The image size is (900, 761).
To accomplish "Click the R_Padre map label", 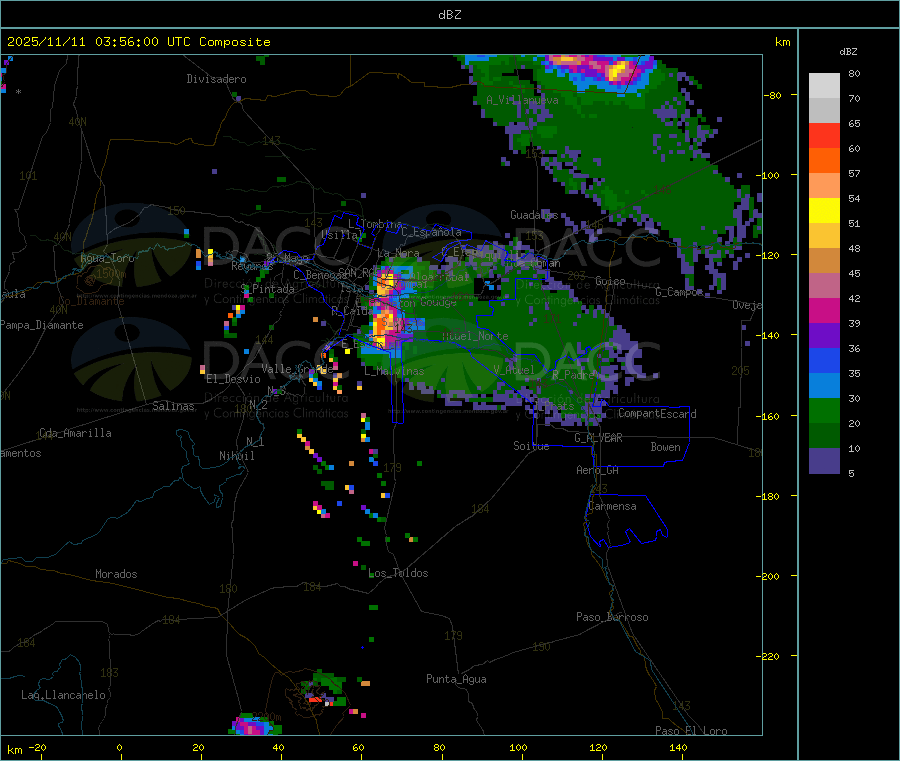I will [x=574, y=375].
